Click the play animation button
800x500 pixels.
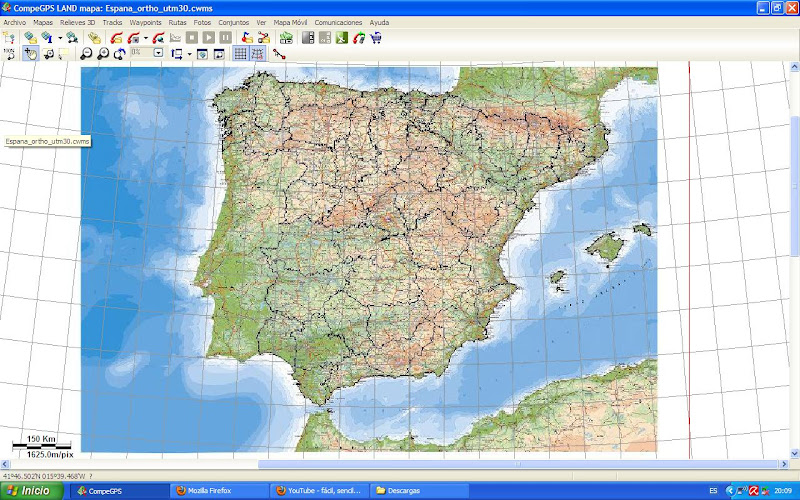click(x=209, y=37)
